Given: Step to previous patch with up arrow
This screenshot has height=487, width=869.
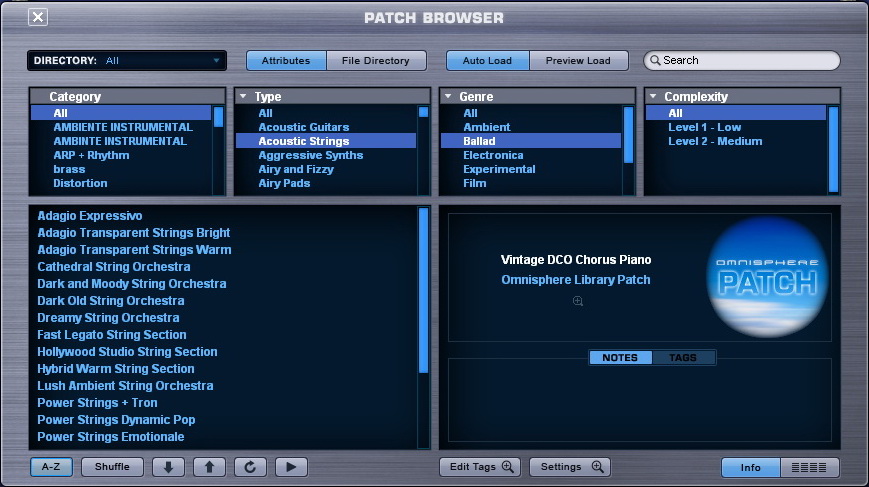Looking at the screenshot, I should [209, 467].
